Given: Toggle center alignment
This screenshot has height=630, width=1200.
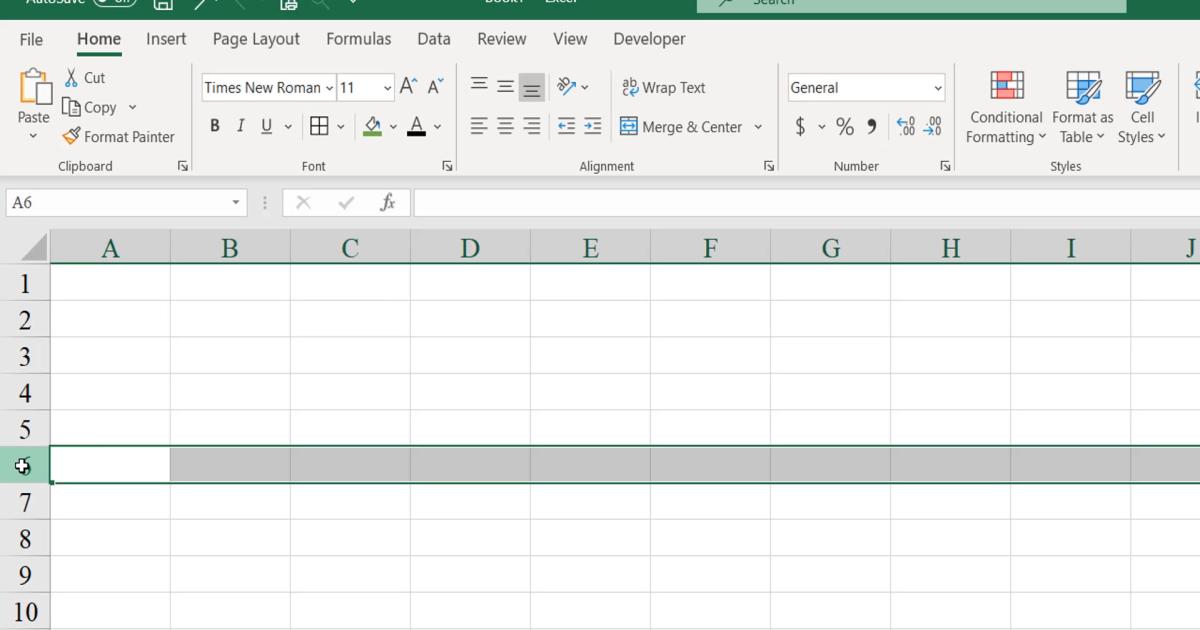Looking at the screenshot, I should tap(504, 125).
